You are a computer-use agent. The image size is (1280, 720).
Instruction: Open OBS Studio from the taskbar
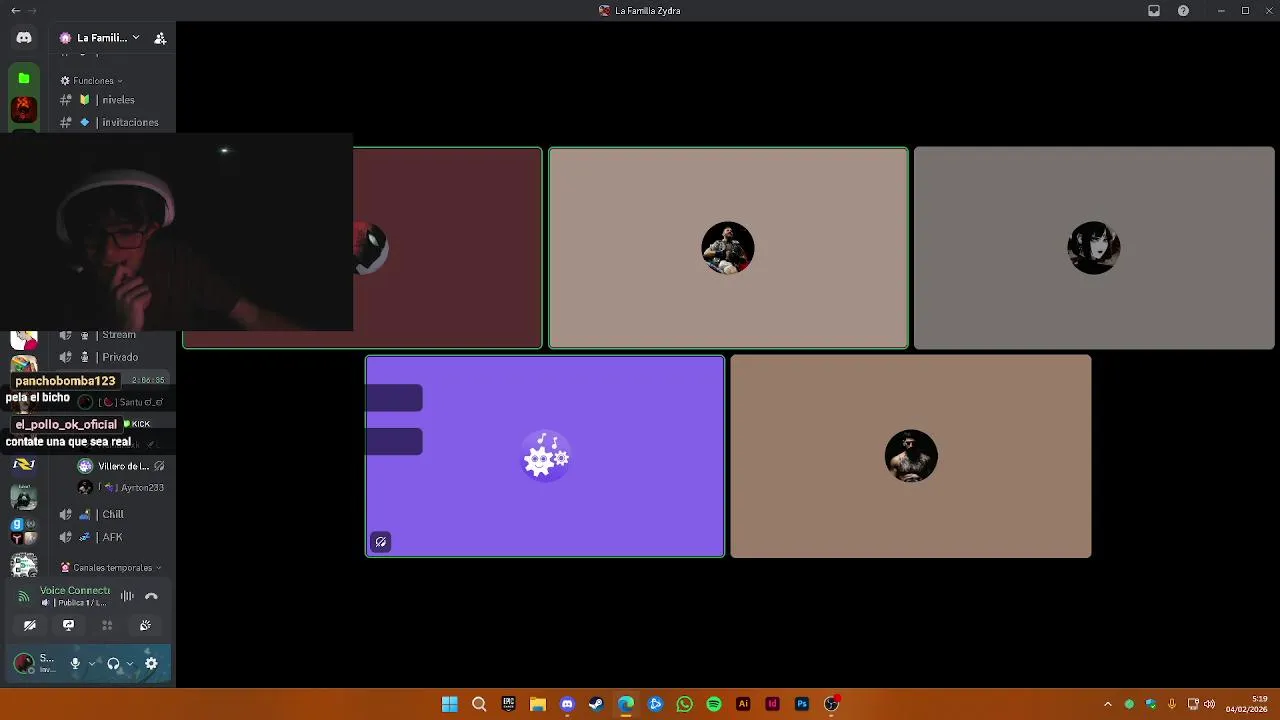(831, 704)
